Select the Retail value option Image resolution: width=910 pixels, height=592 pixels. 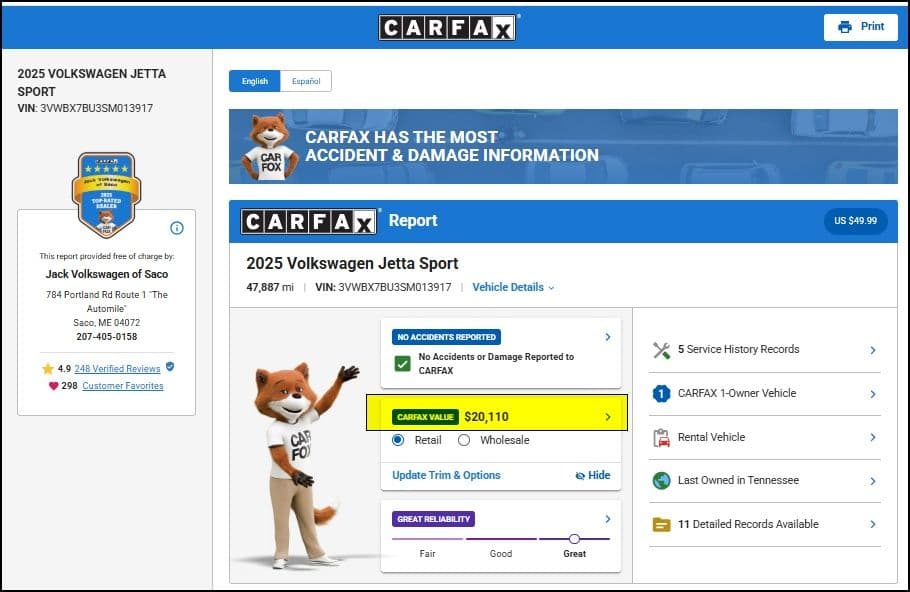[398, 440]
